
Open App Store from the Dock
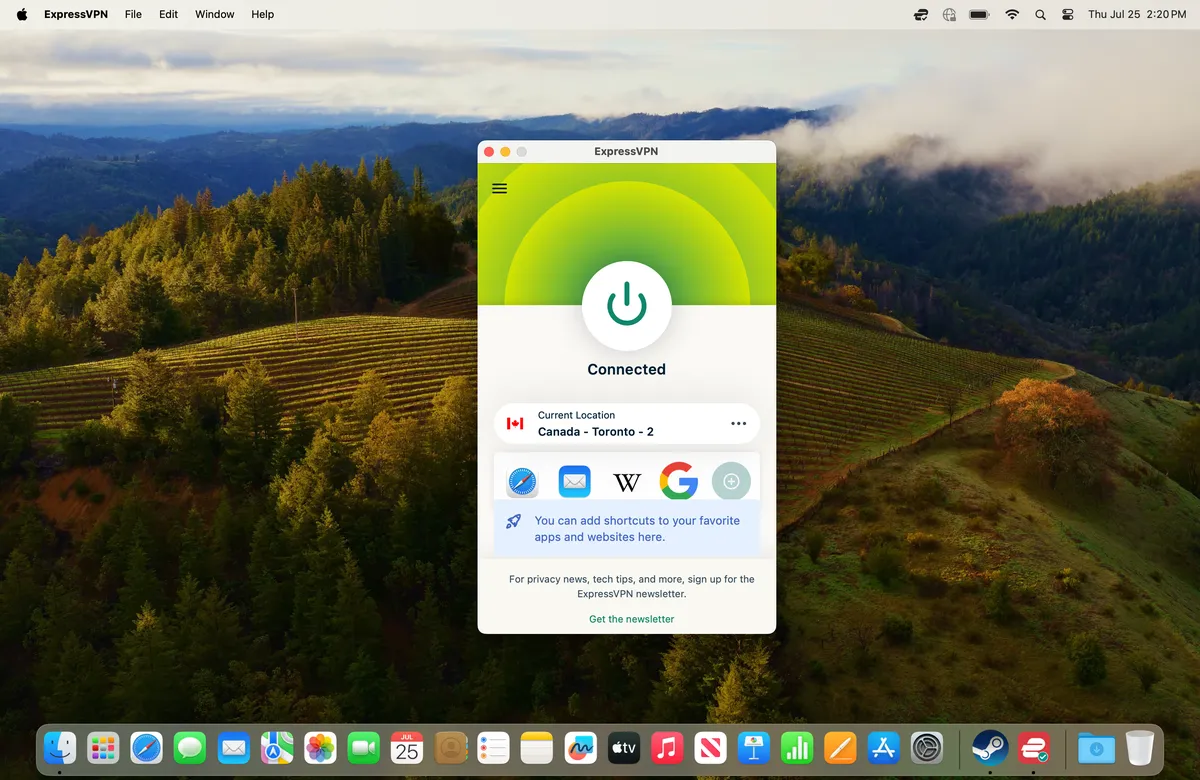[884, 747]
